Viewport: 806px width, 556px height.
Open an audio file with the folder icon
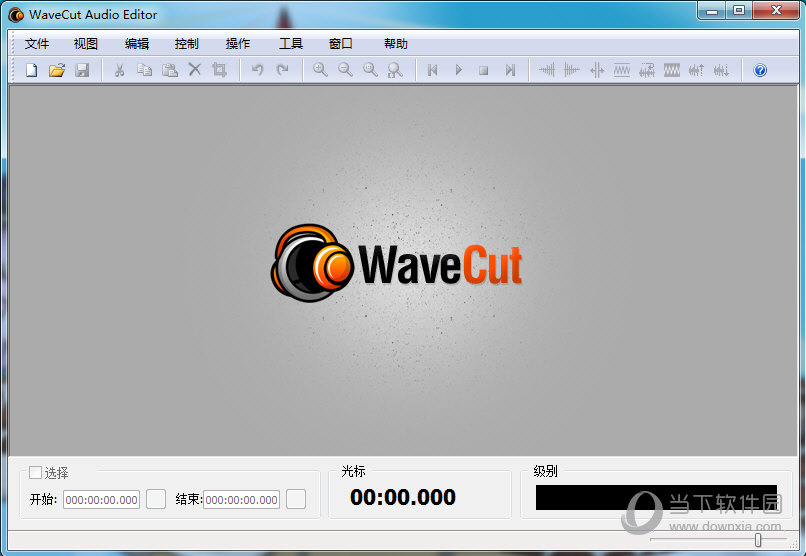57,70
